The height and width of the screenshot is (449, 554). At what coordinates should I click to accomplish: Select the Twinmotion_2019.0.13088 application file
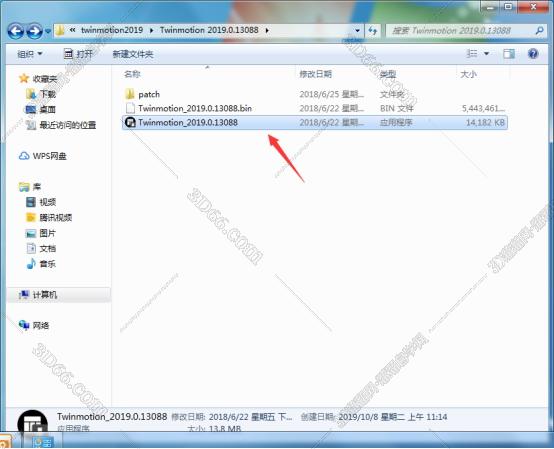315,123
